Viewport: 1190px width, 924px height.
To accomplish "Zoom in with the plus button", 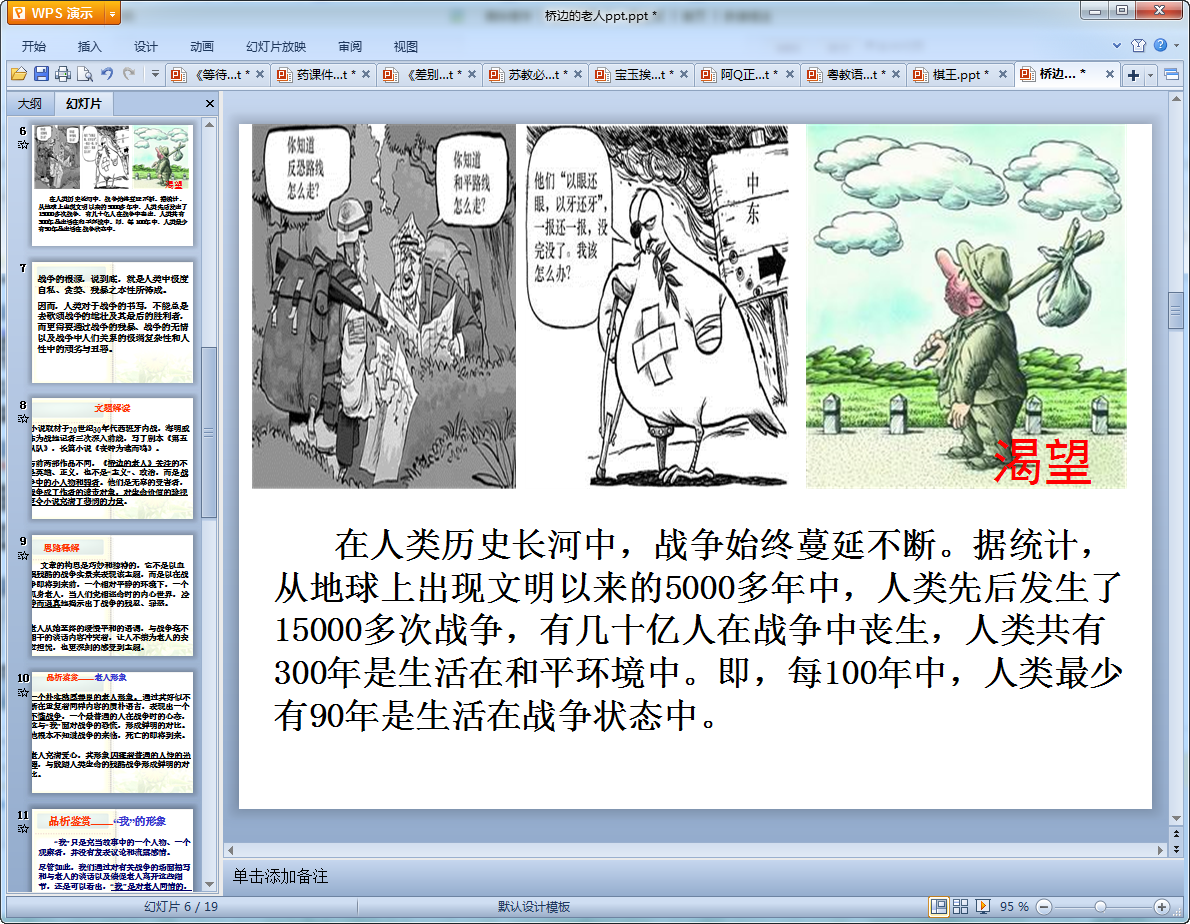I will click(1161, 907).
